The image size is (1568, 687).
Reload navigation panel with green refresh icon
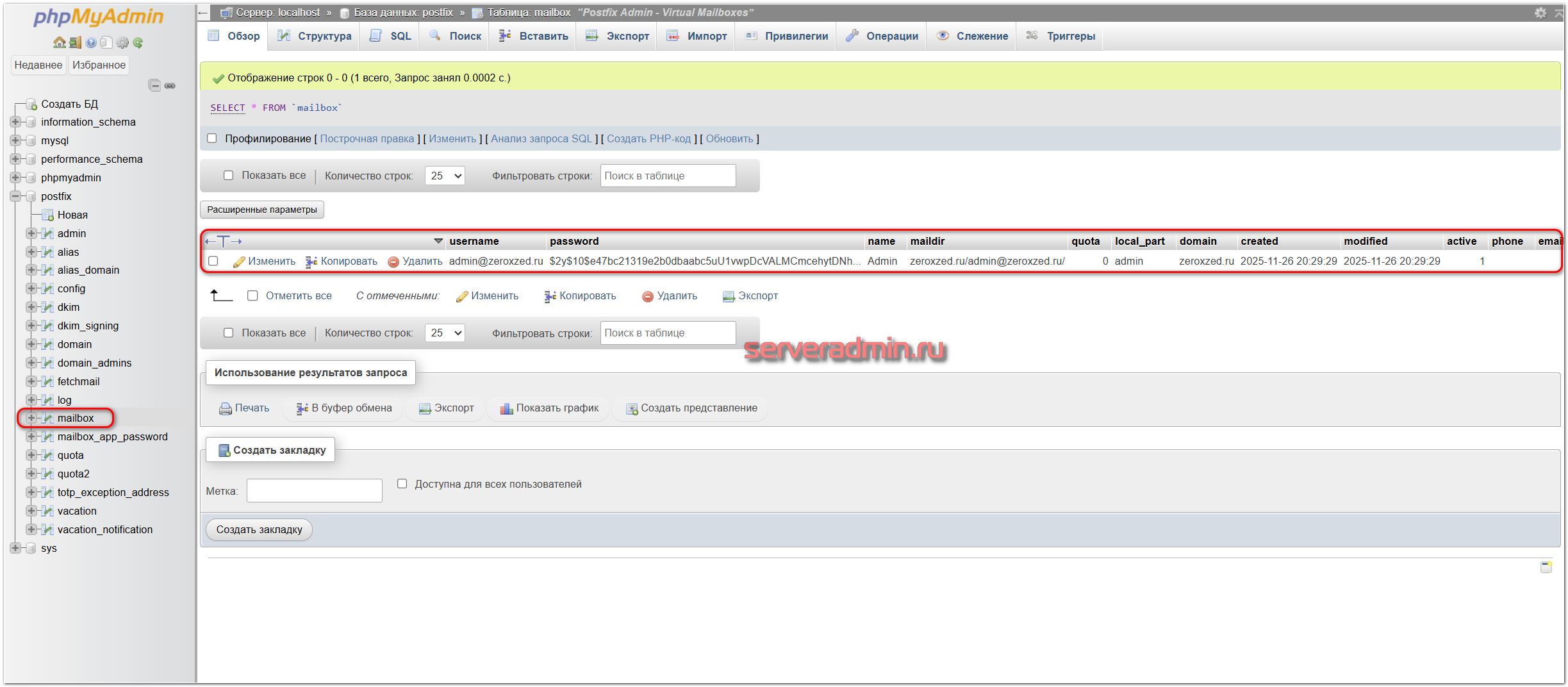(x=138, y=43)
